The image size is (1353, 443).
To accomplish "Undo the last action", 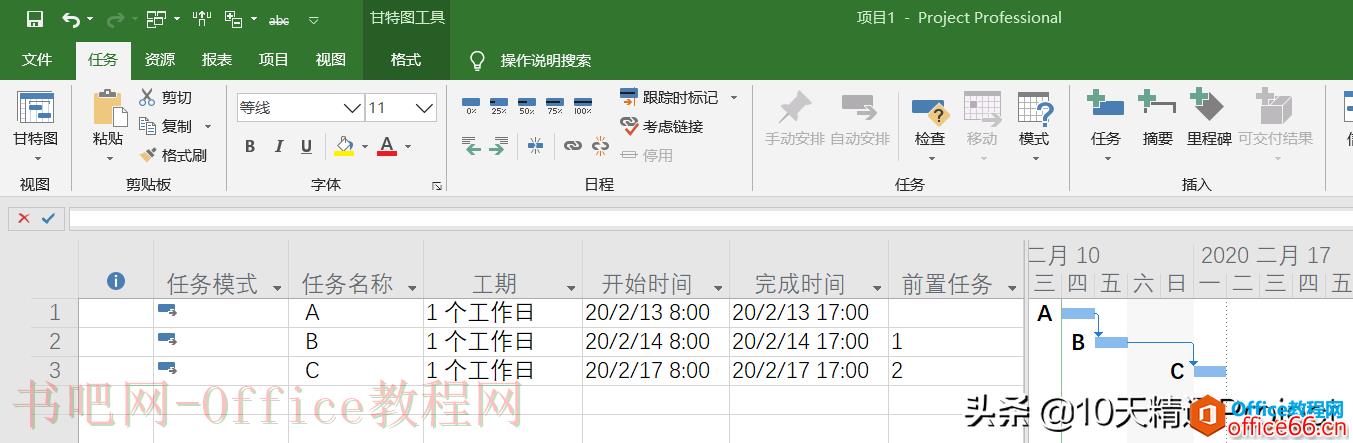I will 70,18.
